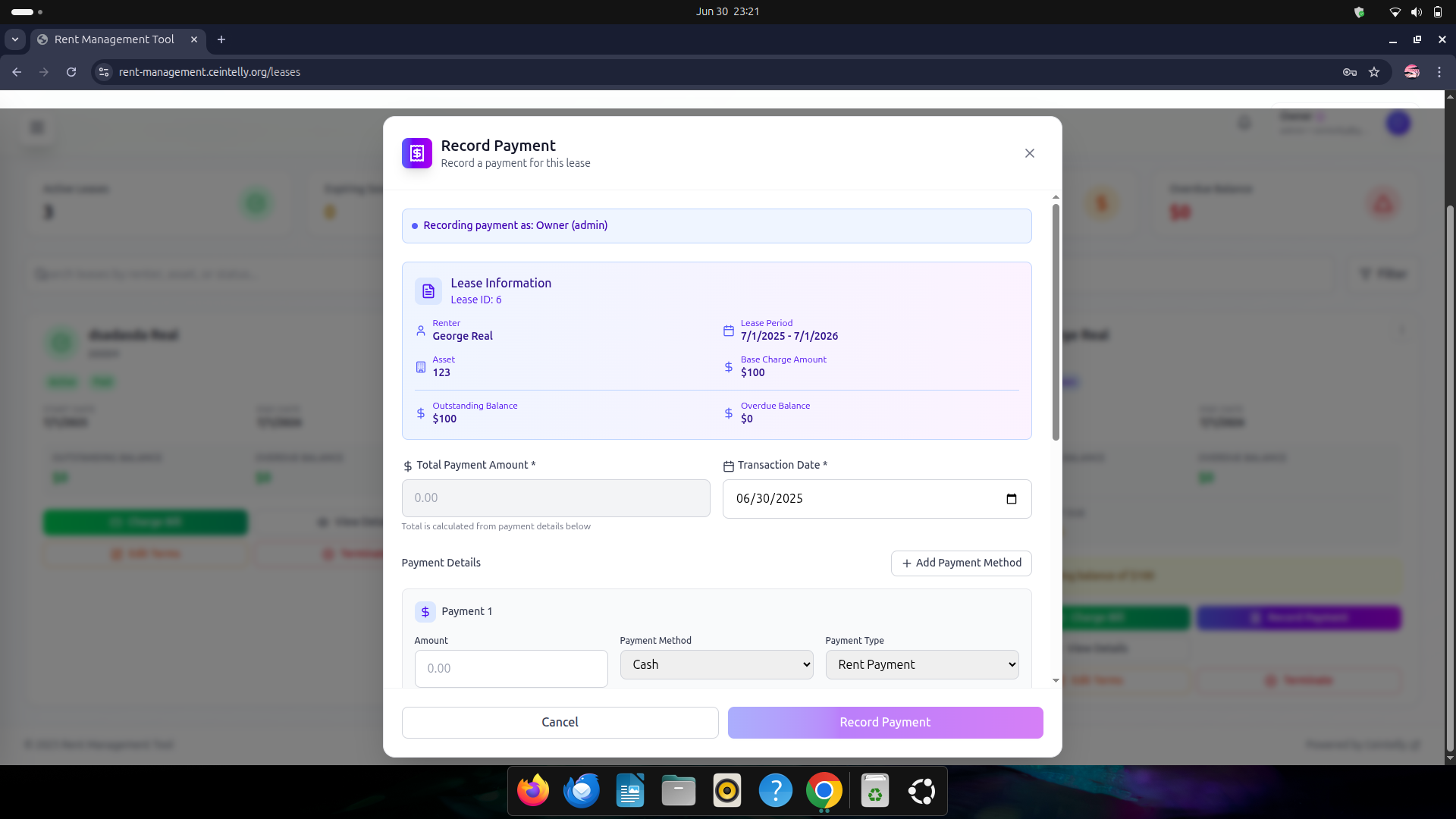Open the tab search dropdown arrow
Screen dimensions: 1456x819
[x=14, y=39]
